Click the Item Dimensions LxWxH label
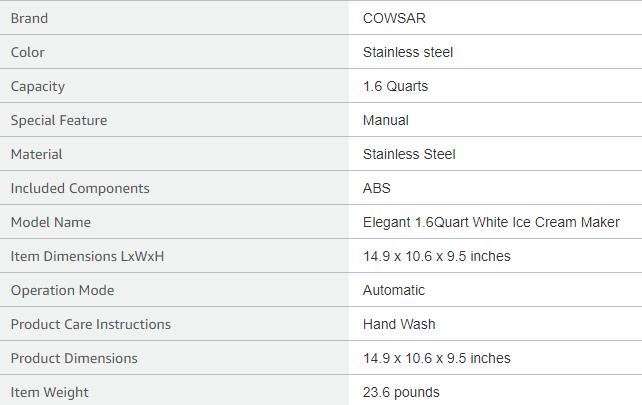The width and height of the screenshot is (642, 405). [88, 256]
